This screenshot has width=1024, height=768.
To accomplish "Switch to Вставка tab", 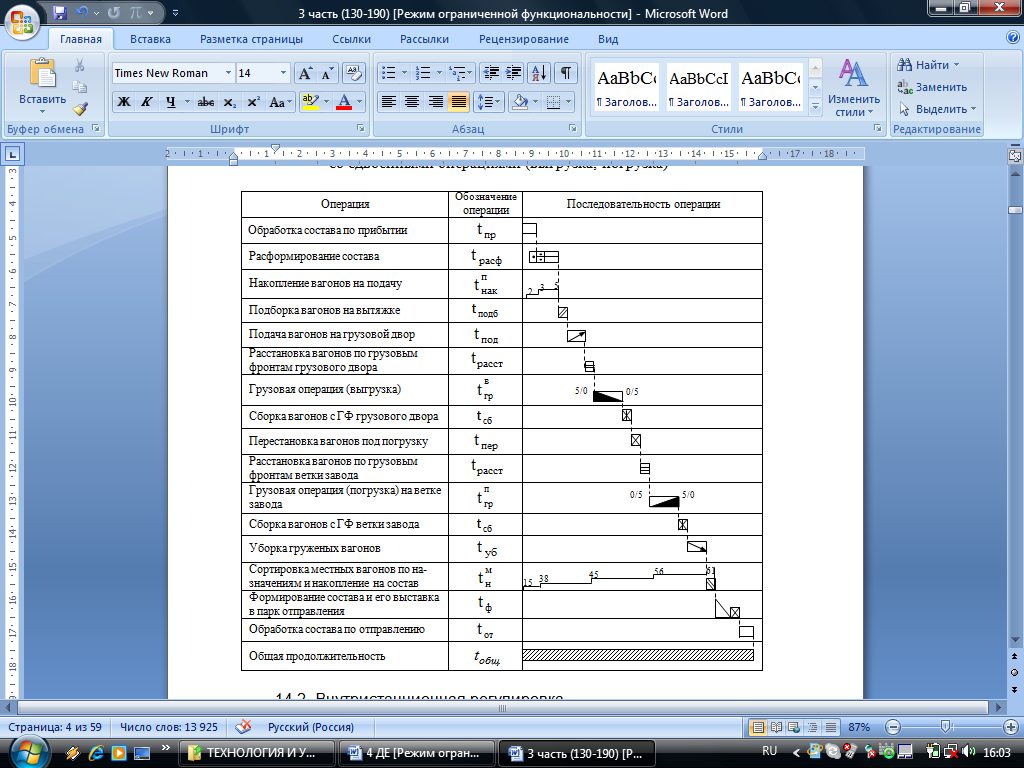I will pyautogui.click(x=150, y=39).
